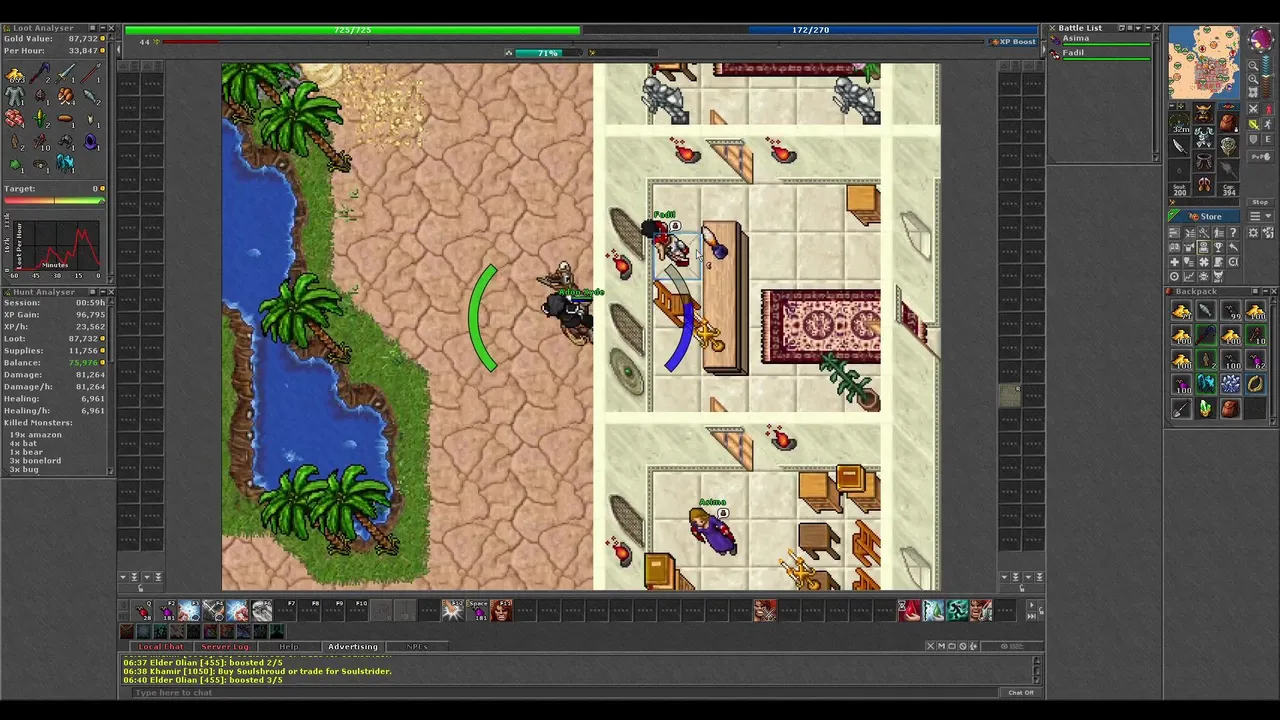Open the options gear icon

pos(1253,233)
